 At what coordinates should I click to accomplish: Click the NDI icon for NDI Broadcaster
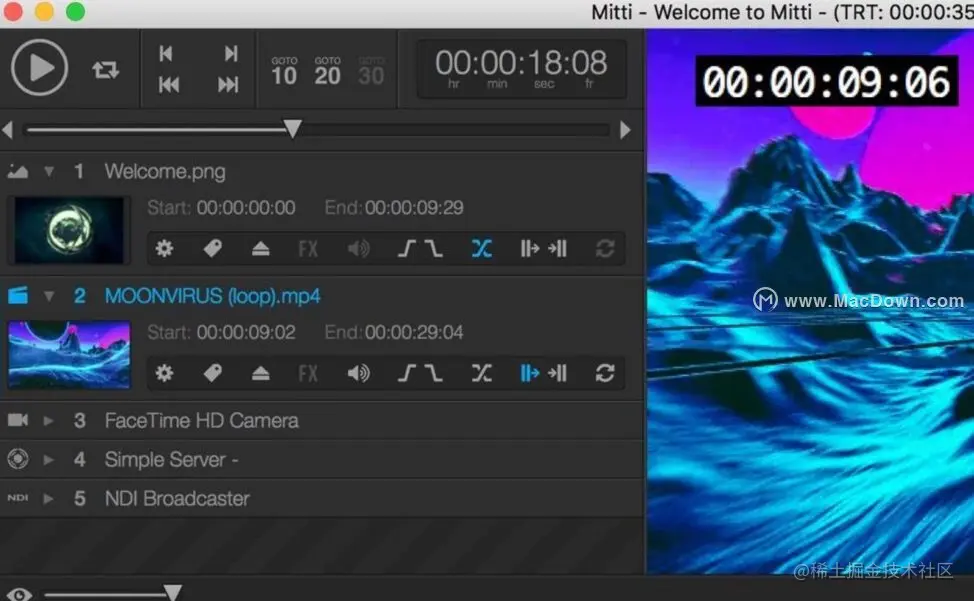[18, 497]
